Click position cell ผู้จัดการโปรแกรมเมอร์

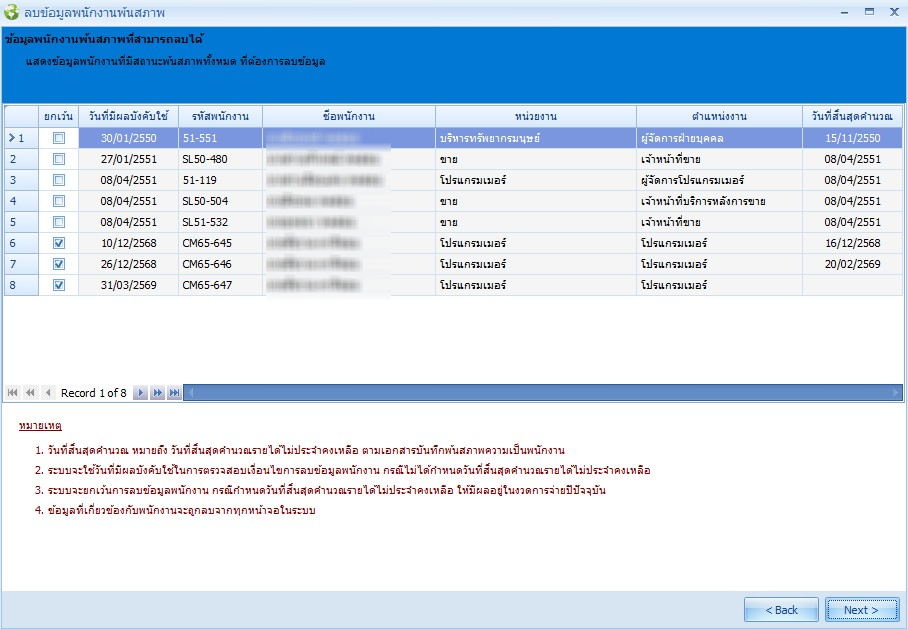[719, 180]
